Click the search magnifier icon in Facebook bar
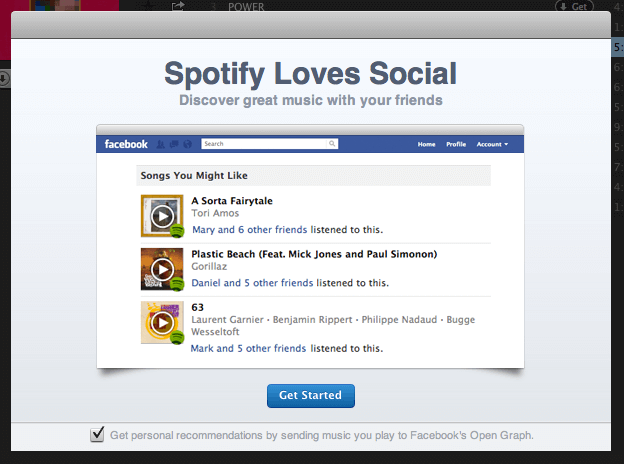The width and height of the screenshot is (624, 464). (332, 144)
